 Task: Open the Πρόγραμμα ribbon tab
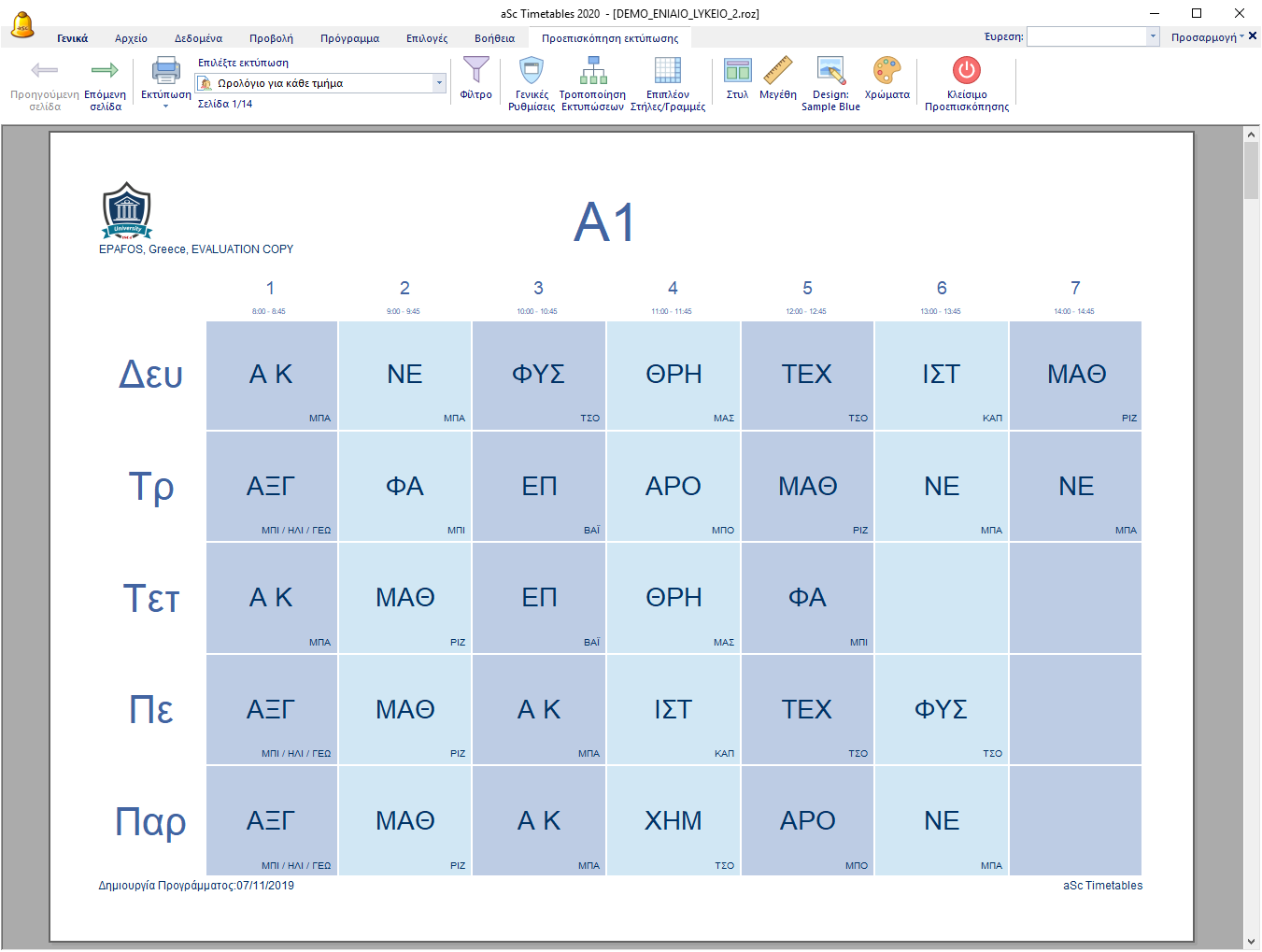[349, 38]
